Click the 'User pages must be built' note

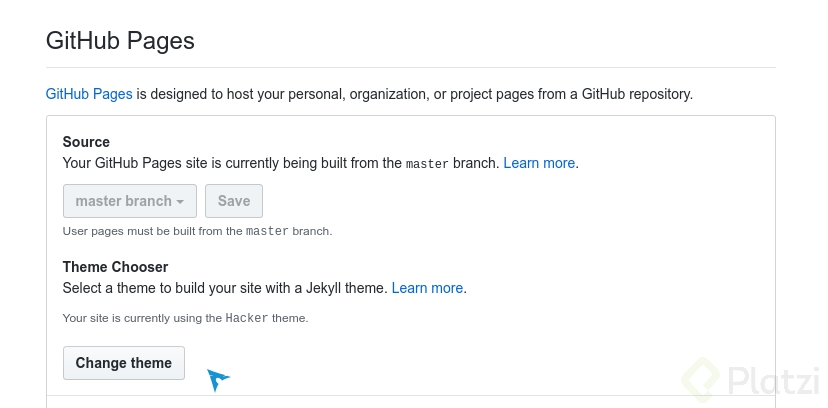197,231
